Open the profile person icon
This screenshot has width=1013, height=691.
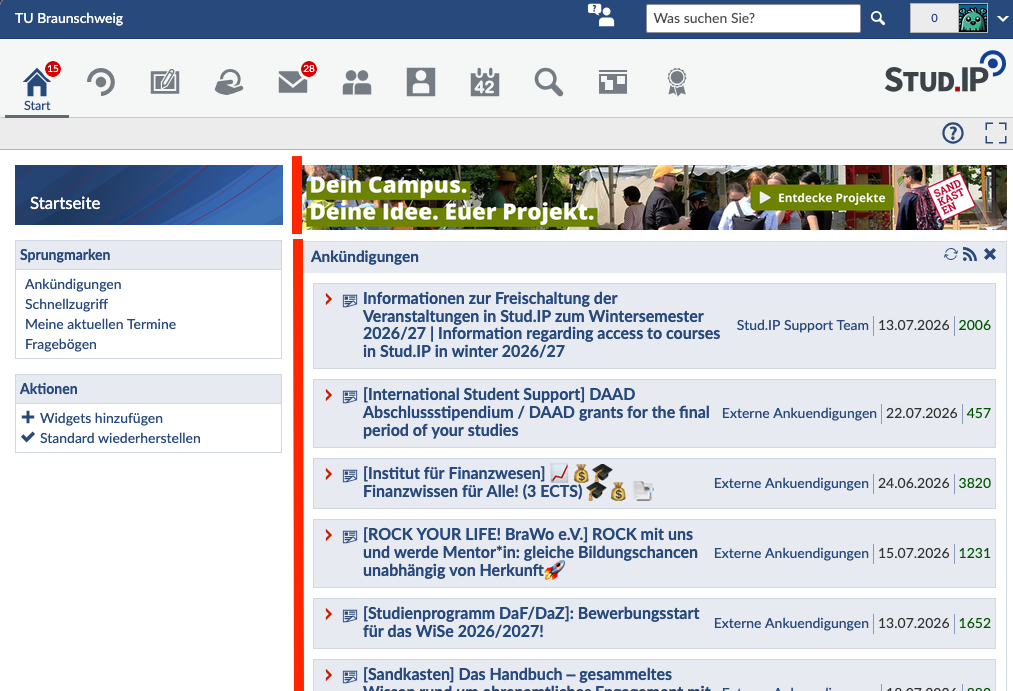(421, 83)
